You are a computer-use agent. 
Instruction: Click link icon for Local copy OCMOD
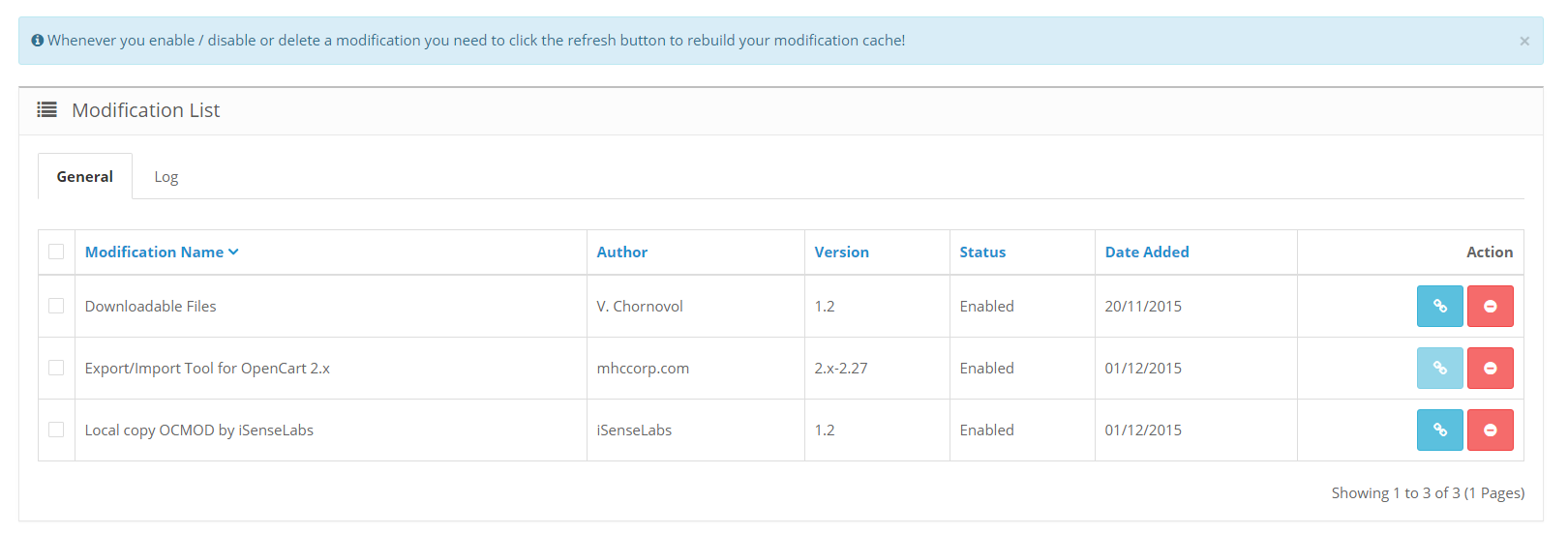tap(1439, 430)
